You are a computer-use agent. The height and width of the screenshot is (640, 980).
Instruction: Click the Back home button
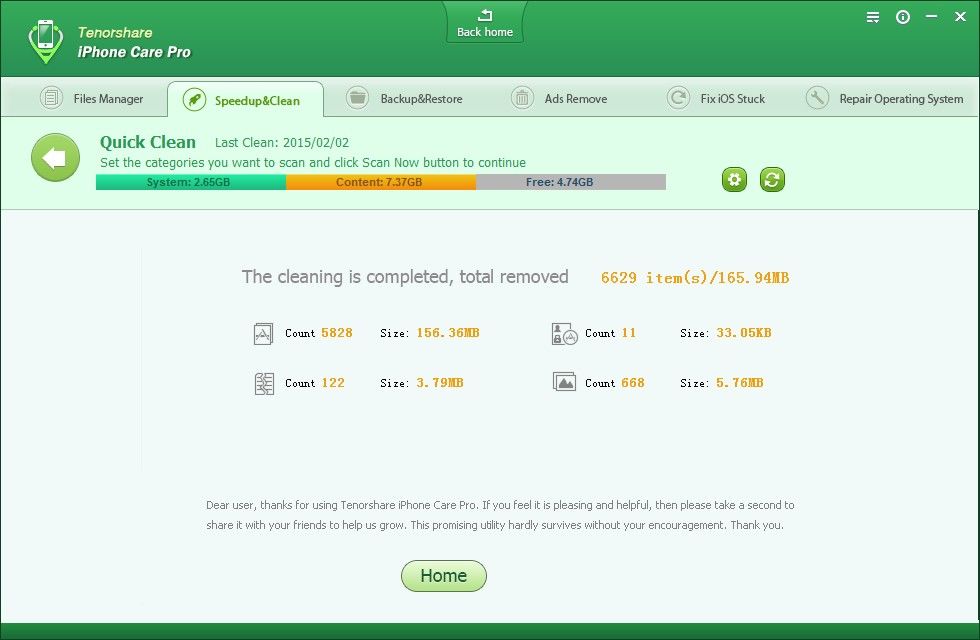pos(485,24)
